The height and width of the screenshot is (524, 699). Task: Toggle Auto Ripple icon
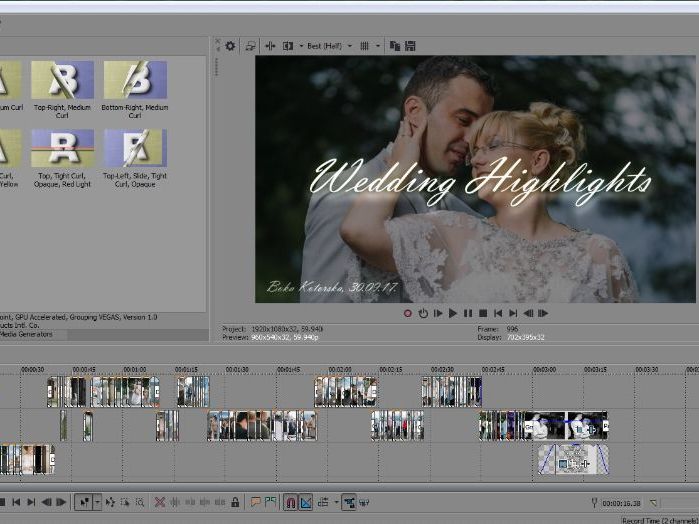pos(323,503)
